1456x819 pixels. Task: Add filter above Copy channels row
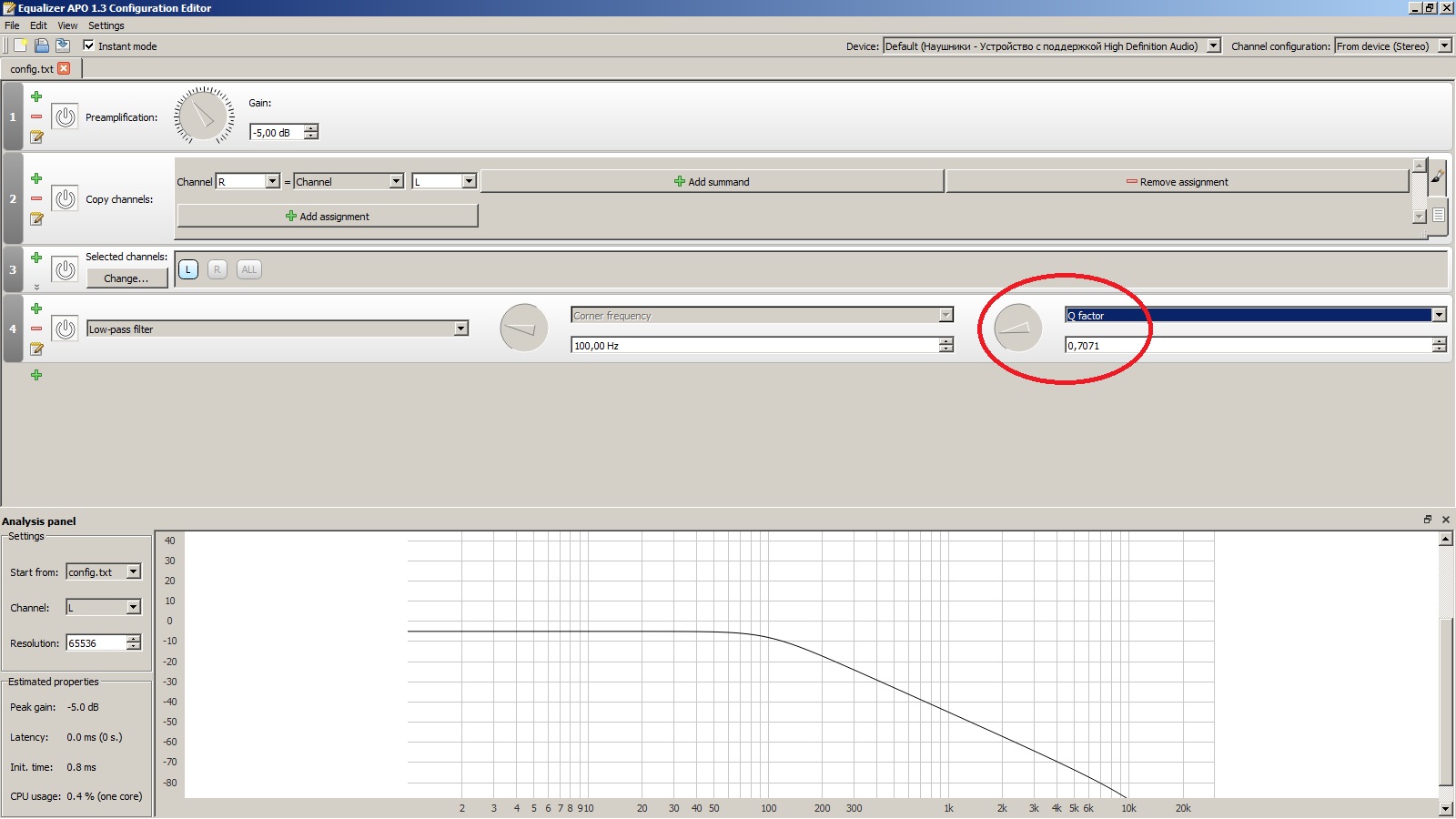[36, 178]
